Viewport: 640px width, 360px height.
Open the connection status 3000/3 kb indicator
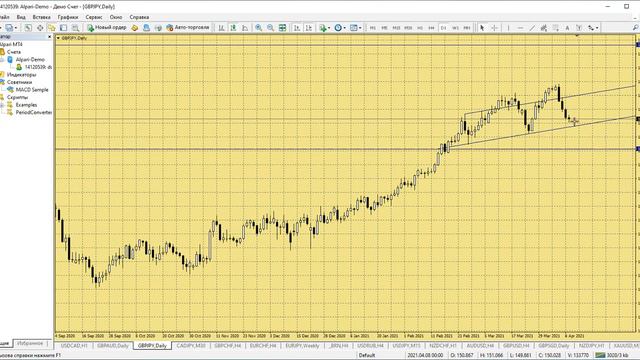point(612,356)
